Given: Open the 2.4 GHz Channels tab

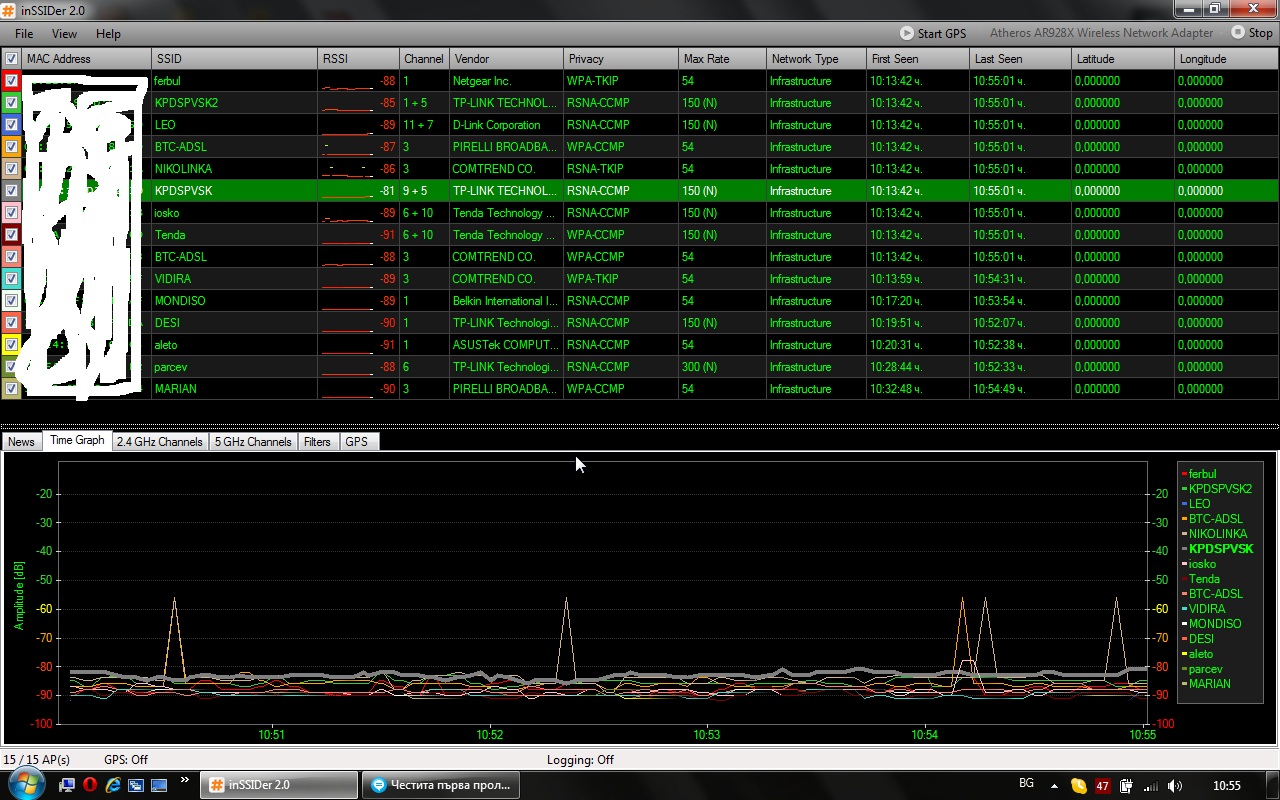Looking at the screenshot, I should [x=159, y=441].
